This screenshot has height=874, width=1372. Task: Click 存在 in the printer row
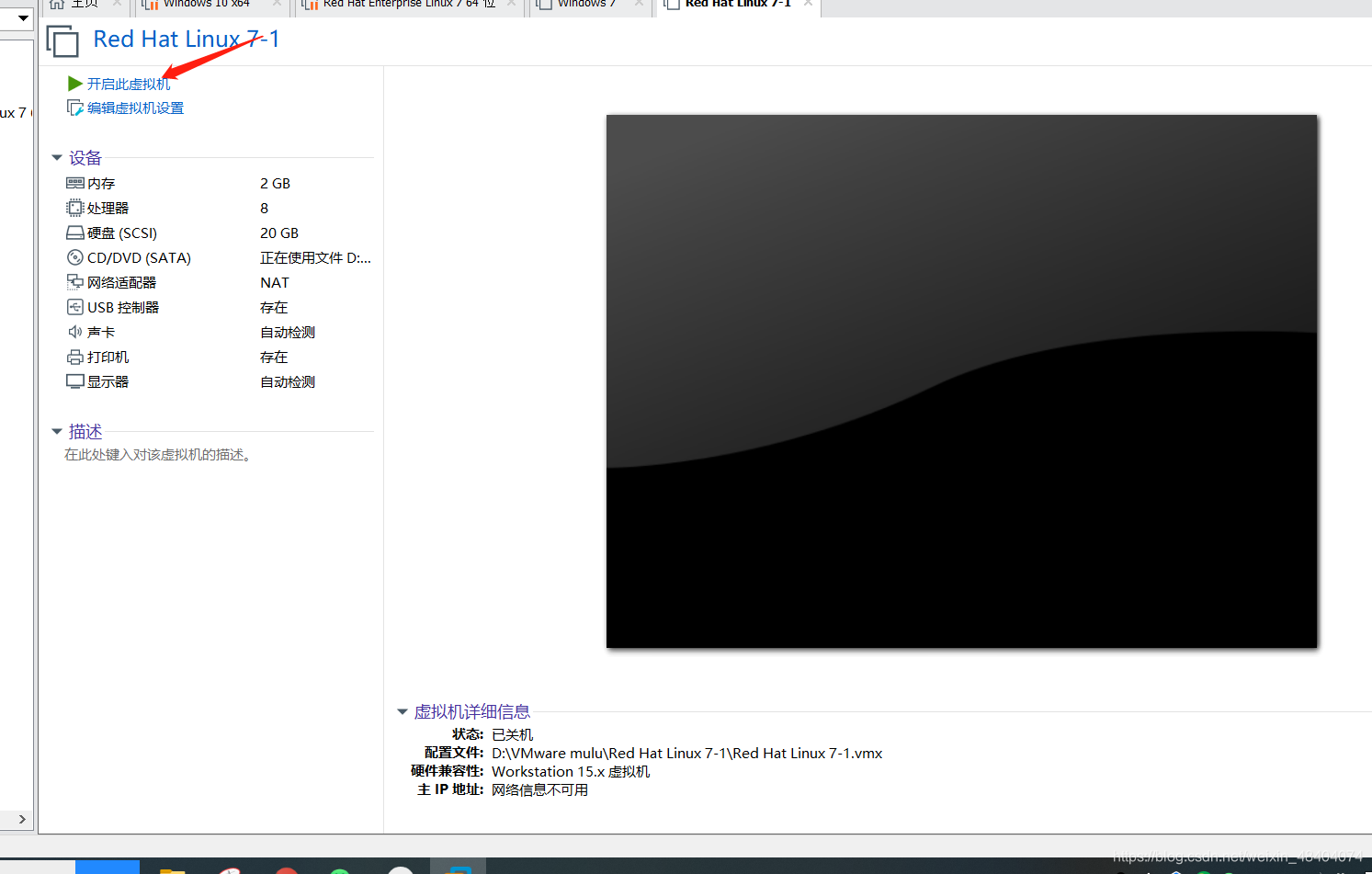274,358
